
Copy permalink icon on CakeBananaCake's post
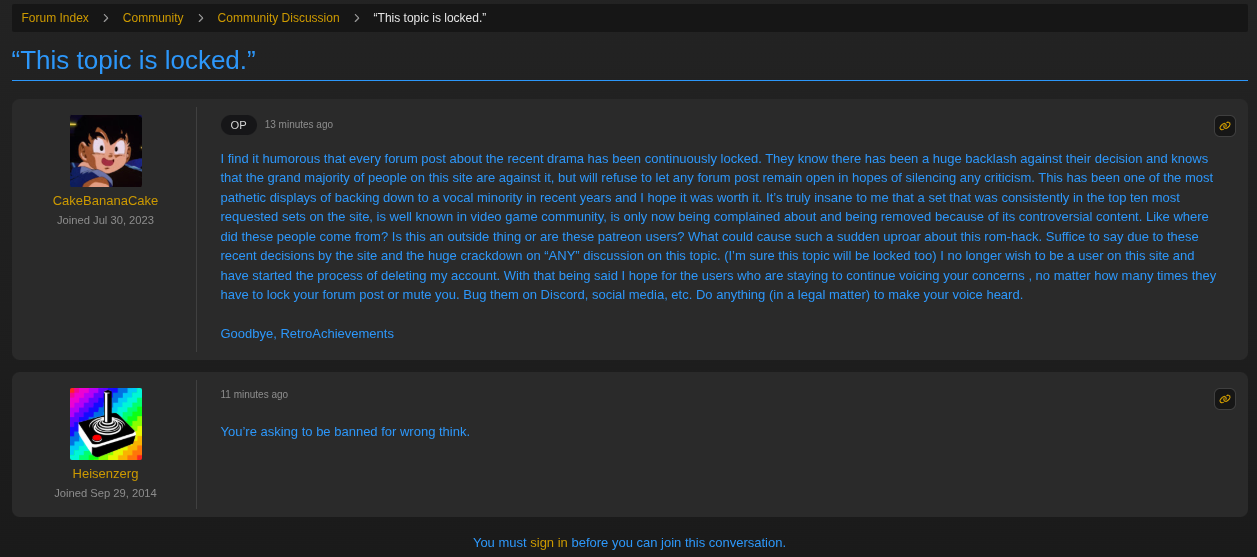[1225, 126]
